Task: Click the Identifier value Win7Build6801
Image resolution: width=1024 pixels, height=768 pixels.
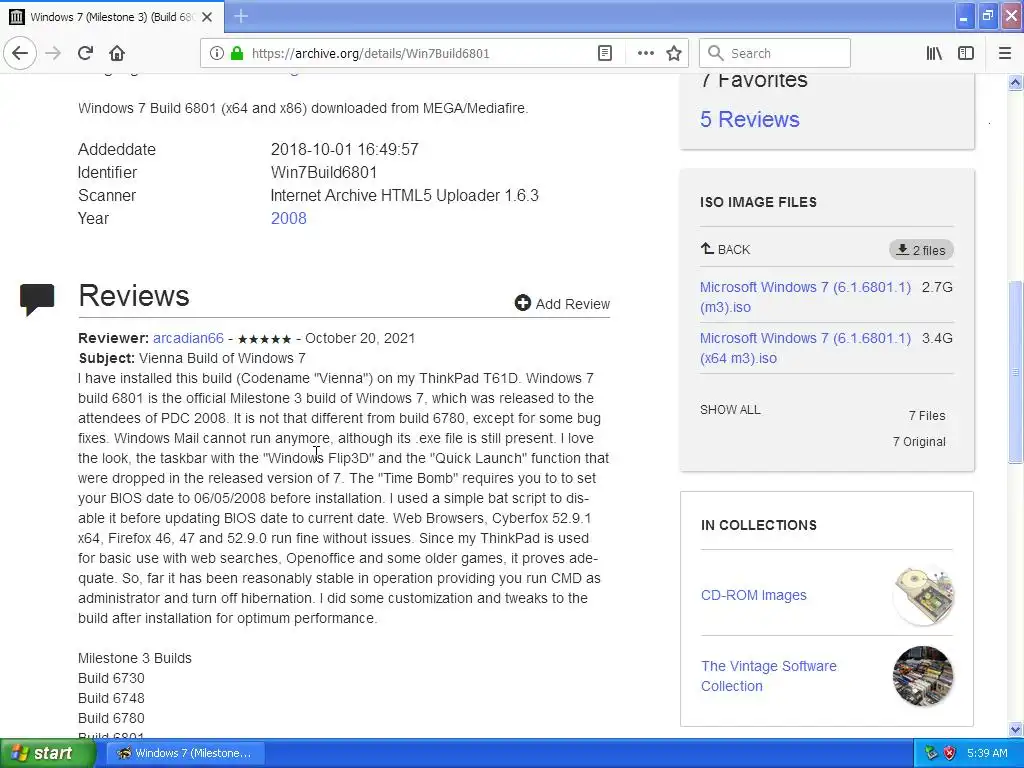Action: point(324,172)
